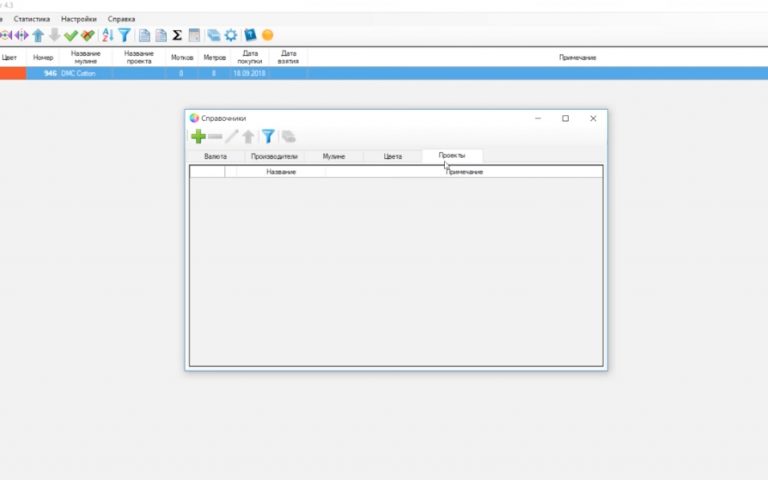Viewport: 768px width, 480px height.
Task: Click the Название column header in Справочники
Action: [x=281, y=172]
